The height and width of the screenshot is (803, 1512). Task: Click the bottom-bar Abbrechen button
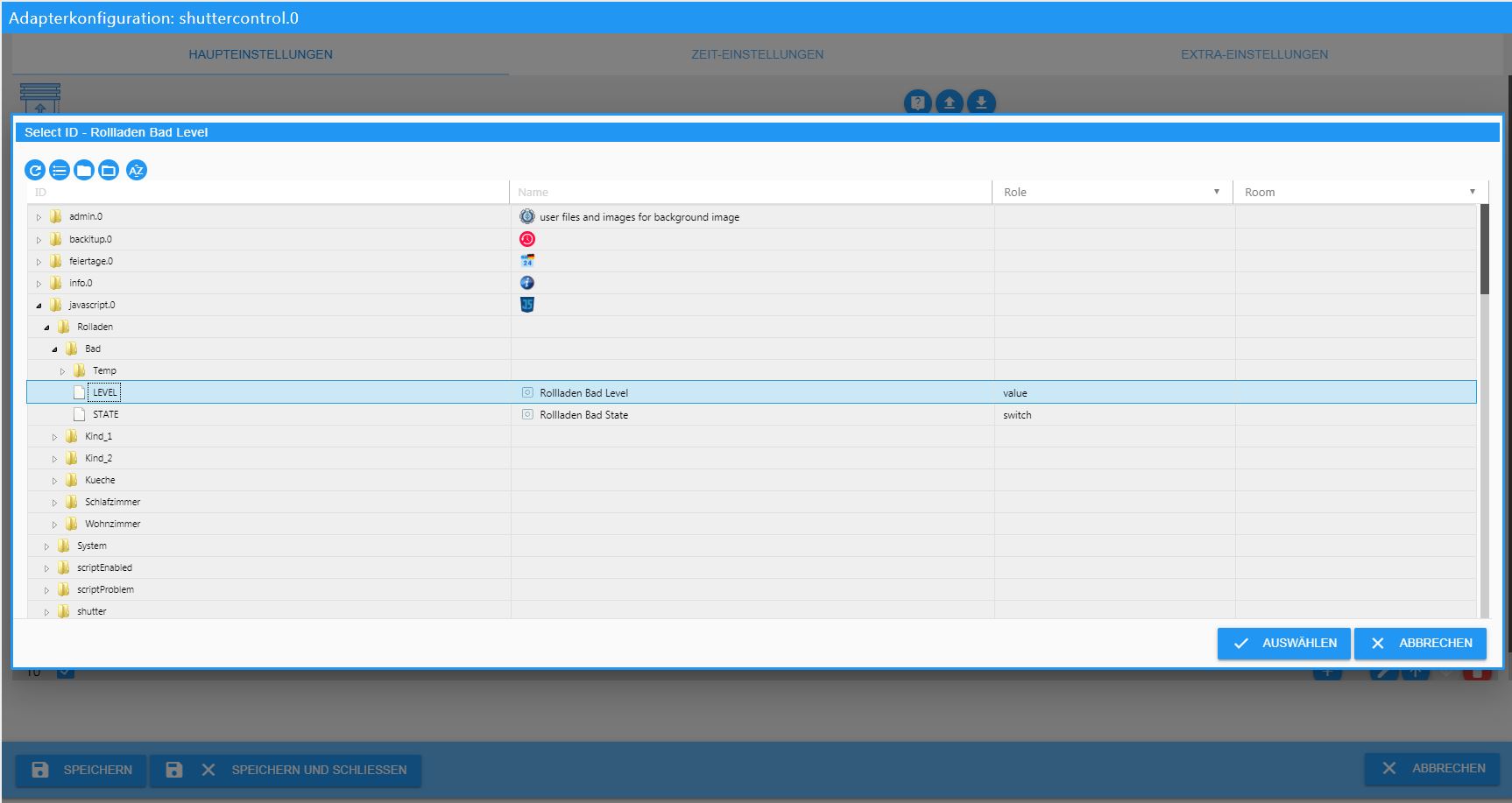tap(1433, 768)
